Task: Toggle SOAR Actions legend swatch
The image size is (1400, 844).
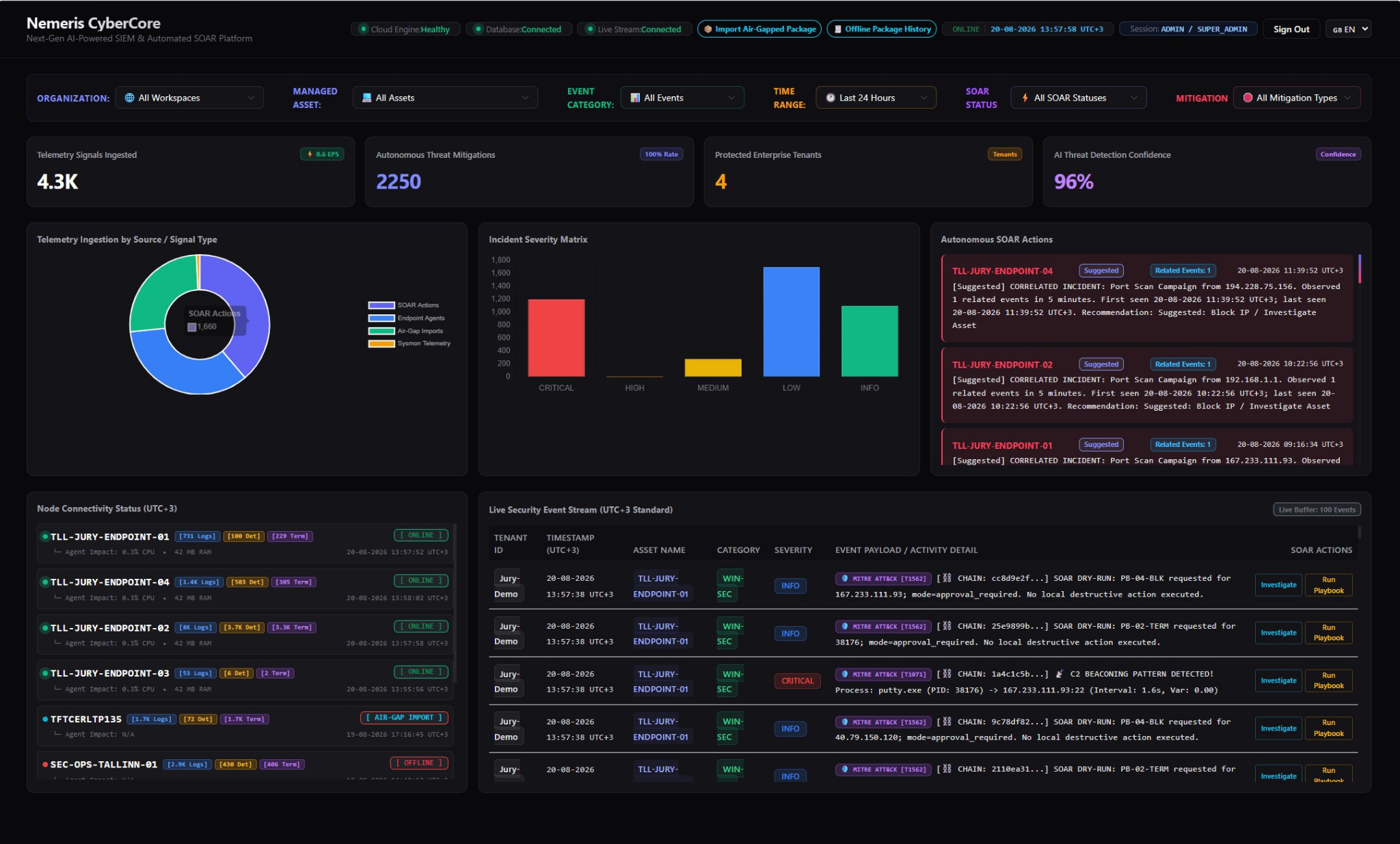Action: 381,305
